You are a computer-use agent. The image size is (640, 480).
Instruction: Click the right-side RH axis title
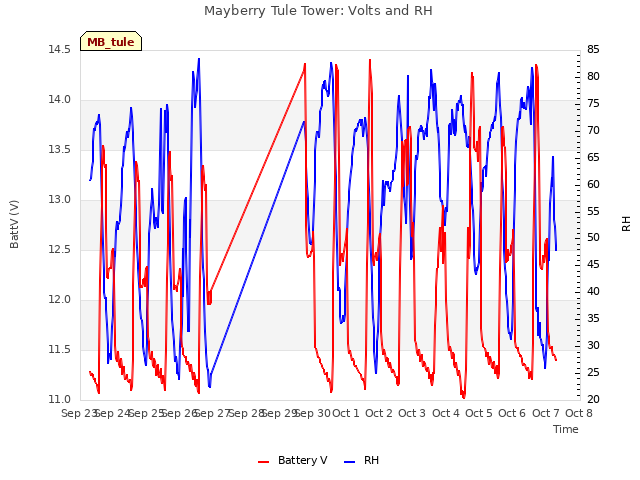(x=626, y=224)
